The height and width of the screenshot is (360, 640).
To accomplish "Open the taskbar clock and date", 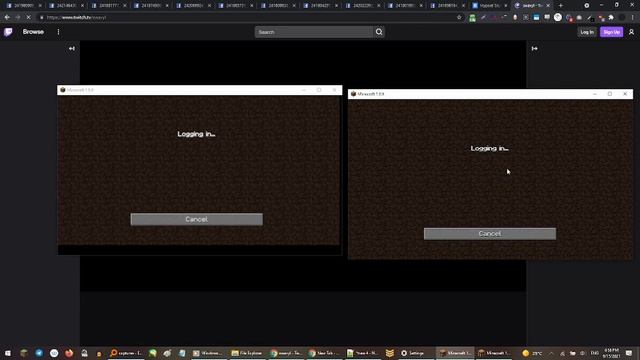I will (x=611, y=353).
